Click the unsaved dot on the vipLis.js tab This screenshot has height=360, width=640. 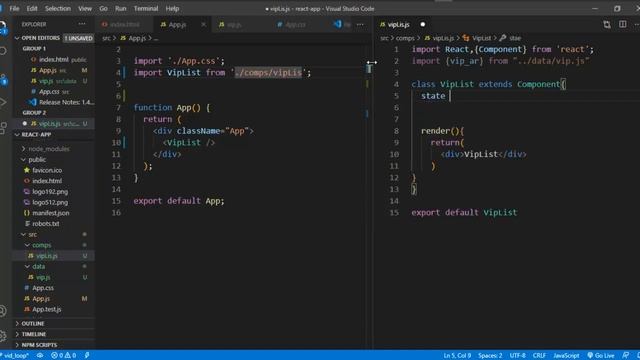coord(422,24)
